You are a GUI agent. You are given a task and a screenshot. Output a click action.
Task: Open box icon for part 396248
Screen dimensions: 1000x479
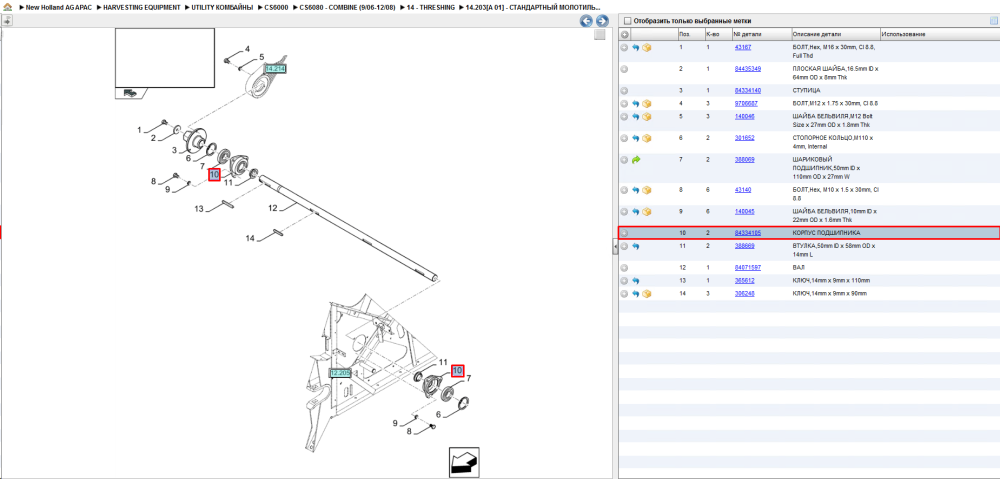[x=647, y=293]
